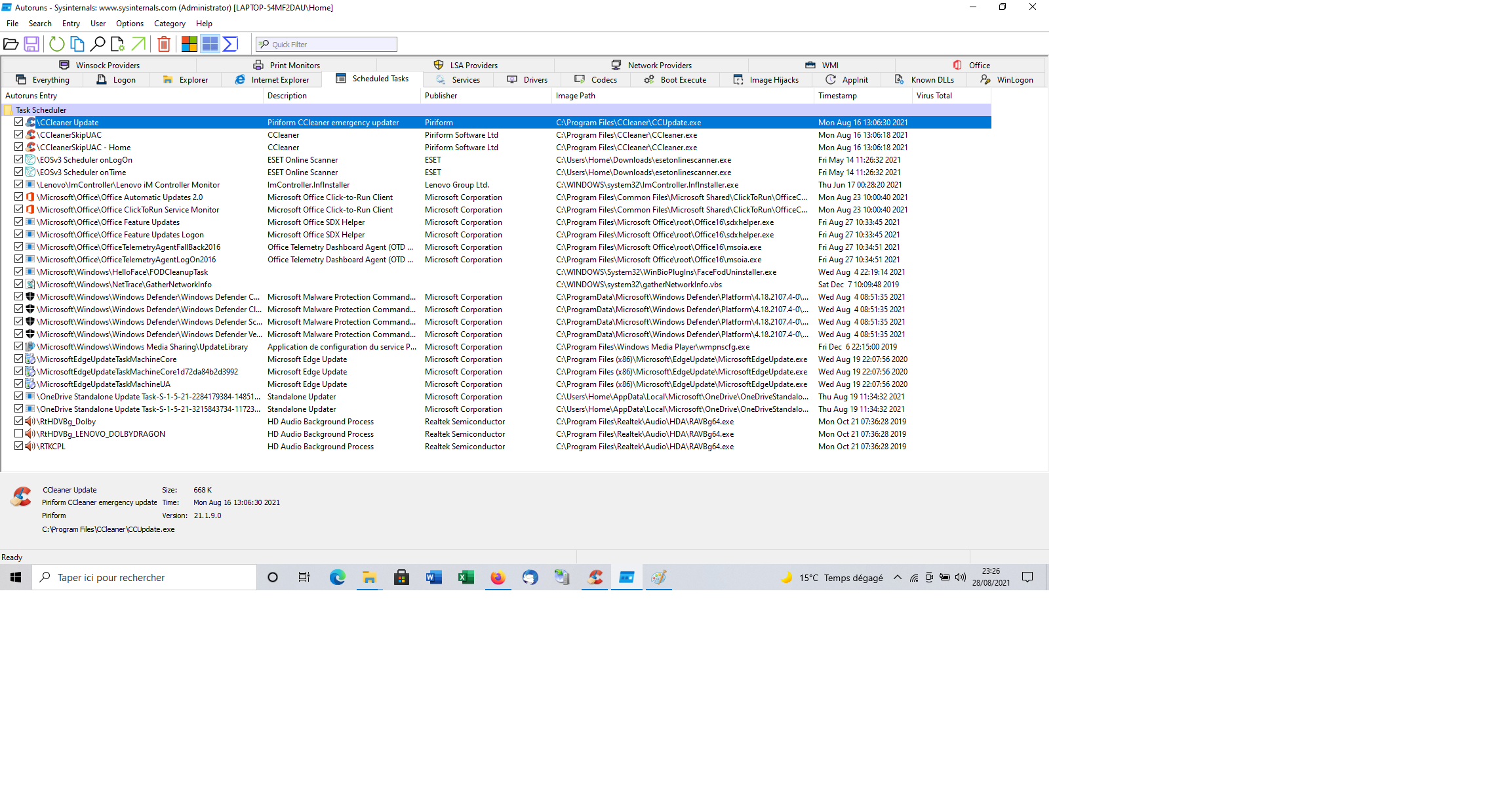Toggle hide Windows entries blue grid icon
The height and width of the screenshot is (808, 1512).
click(210, 44)
